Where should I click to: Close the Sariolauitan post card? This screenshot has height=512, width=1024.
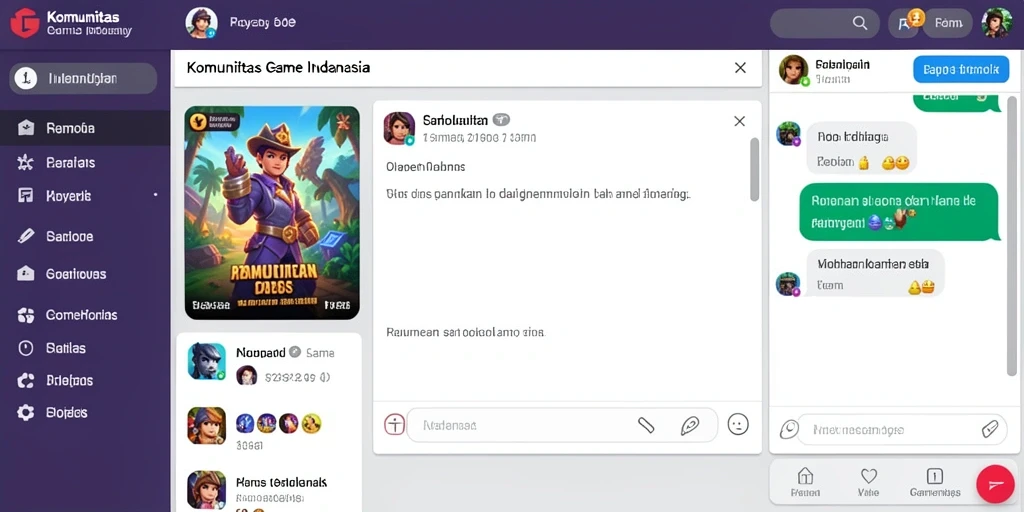[739, 121]
